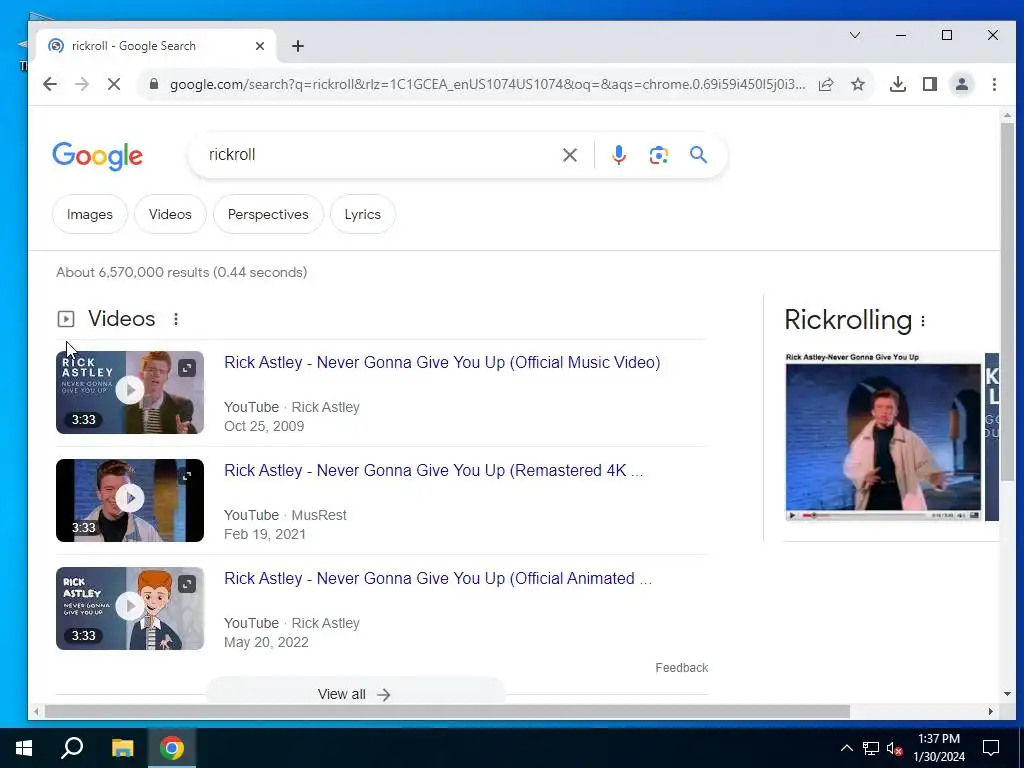The height and width of the screenshot is (768, 1024).
Task: Click the vertical scrollbar thumb
Action: pos(1008,302)
